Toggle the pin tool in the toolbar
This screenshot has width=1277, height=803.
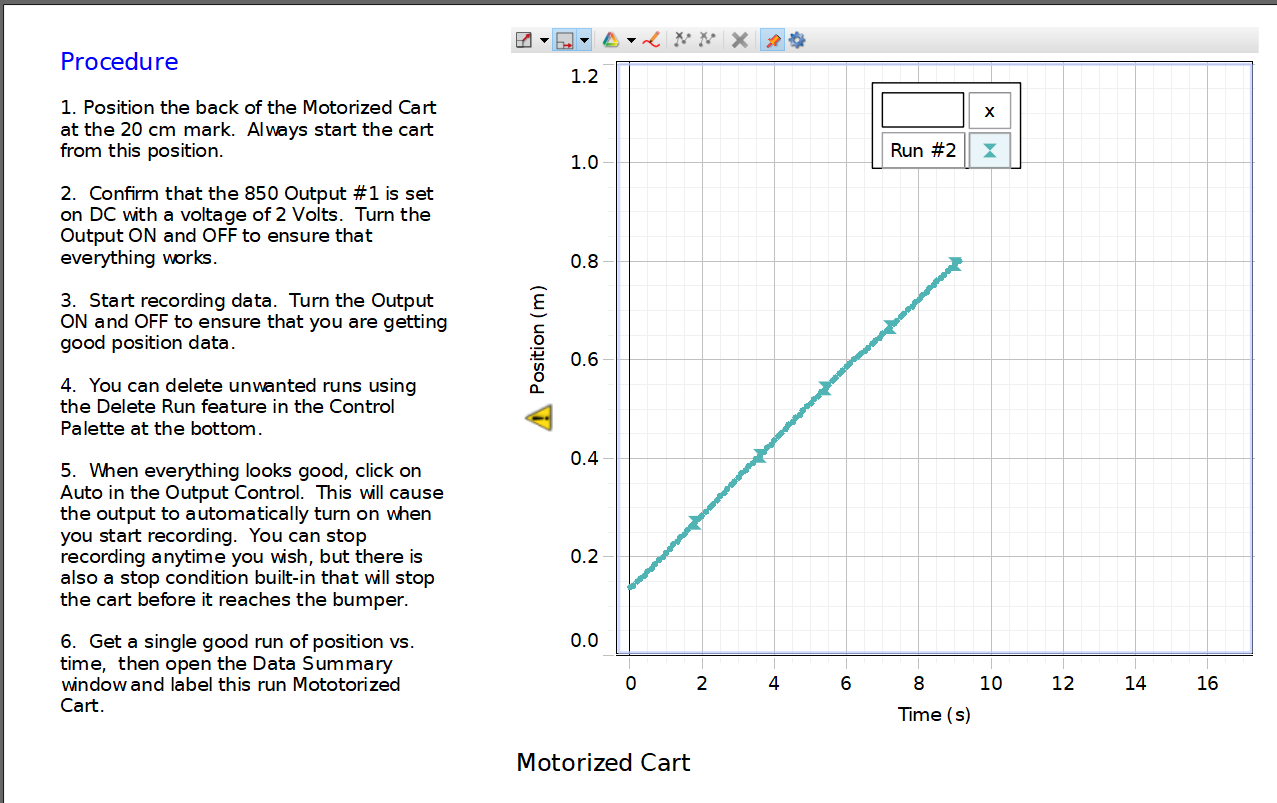(771, 40)
